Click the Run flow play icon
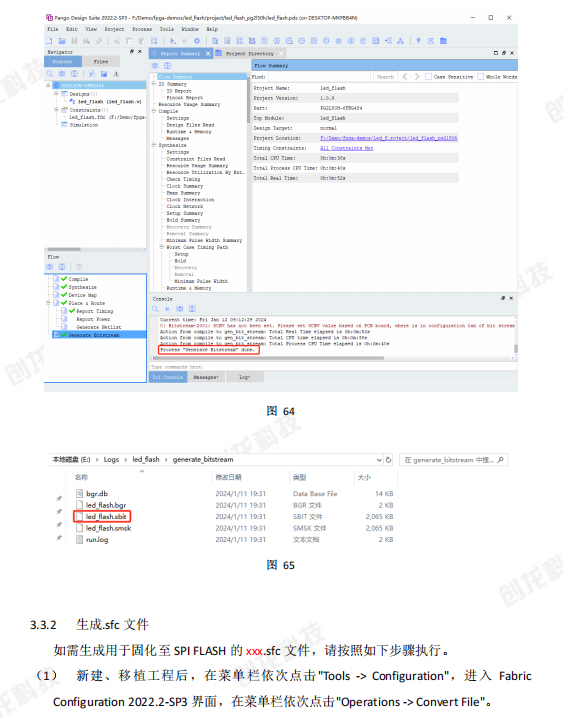Image resolution: width=563 pixels, height=727 pixels. (x=173, y=41)
